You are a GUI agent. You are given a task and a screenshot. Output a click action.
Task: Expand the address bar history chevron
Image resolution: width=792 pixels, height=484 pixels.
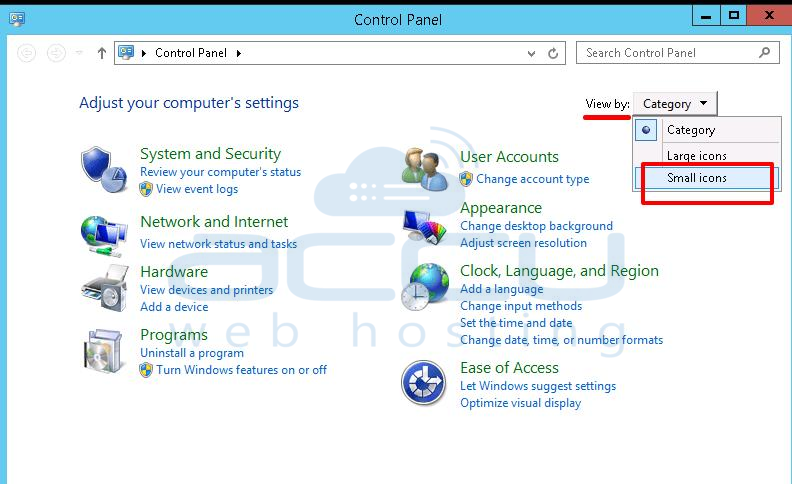[531, 54]
